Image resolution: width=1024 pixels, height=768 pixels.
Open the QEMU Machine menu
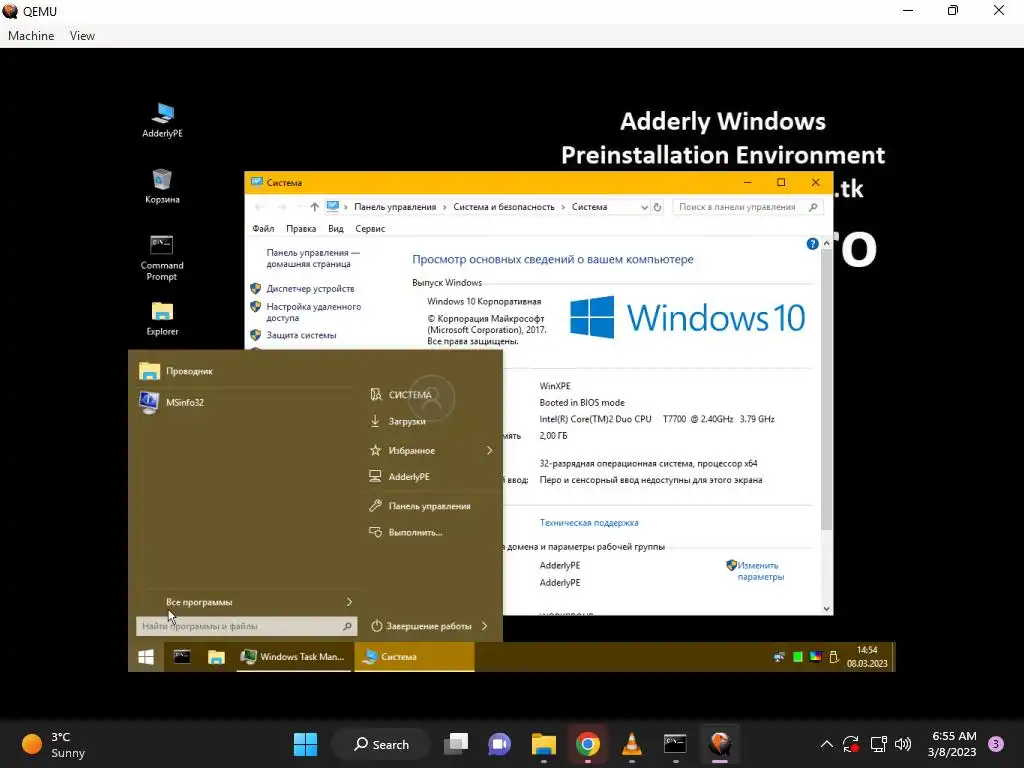[x=31, y=36]
